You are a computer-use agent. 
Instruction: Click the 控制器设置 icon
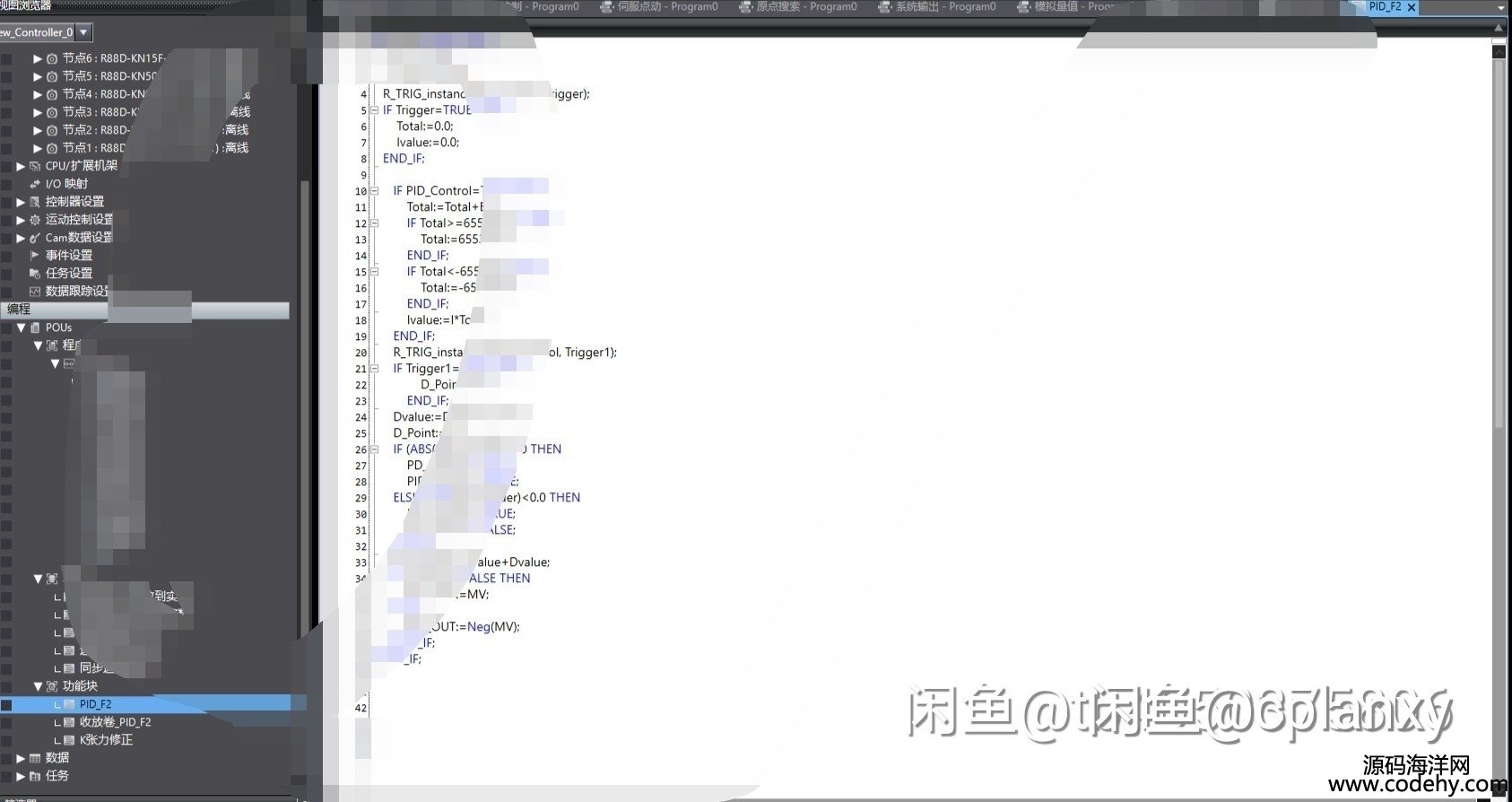pyautogui.click(x=35, y=202)
